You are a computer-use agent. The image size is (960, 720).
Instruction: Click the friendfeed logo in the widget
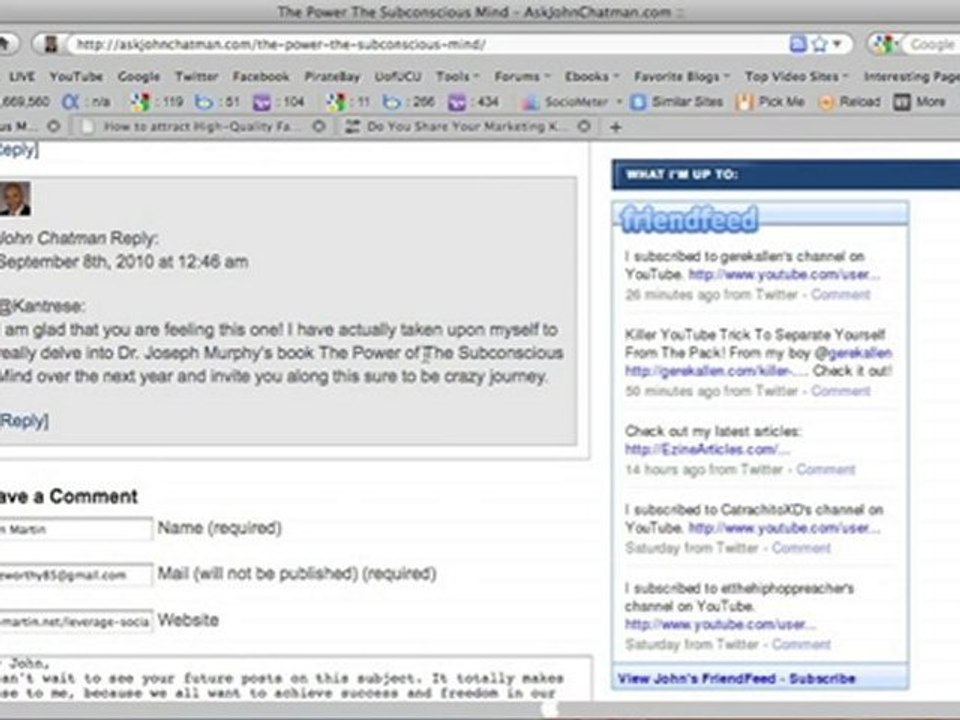point(689,219)
